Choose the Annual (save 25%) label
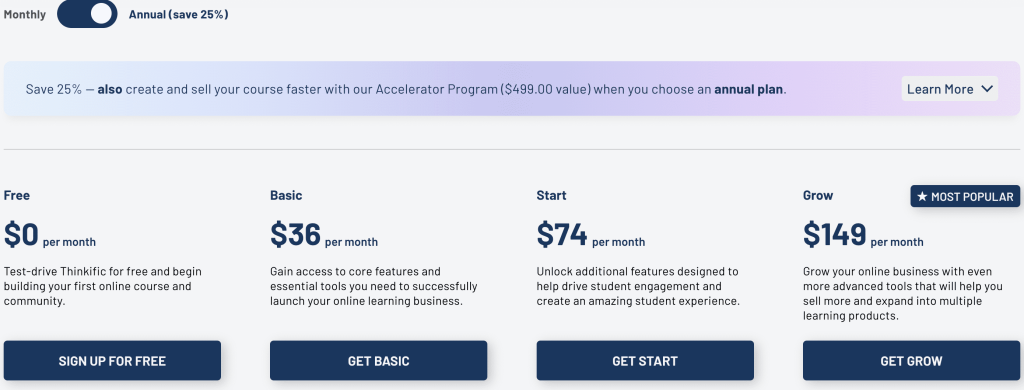Viewport: 1024px width, 390px height. (x=178, y=14)
